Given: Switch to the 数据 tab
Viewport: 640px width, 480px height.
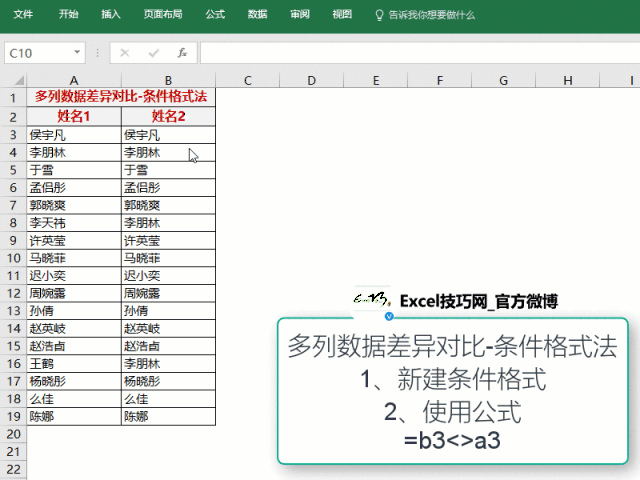Looking at the screenshot, I should pos(258,15).
